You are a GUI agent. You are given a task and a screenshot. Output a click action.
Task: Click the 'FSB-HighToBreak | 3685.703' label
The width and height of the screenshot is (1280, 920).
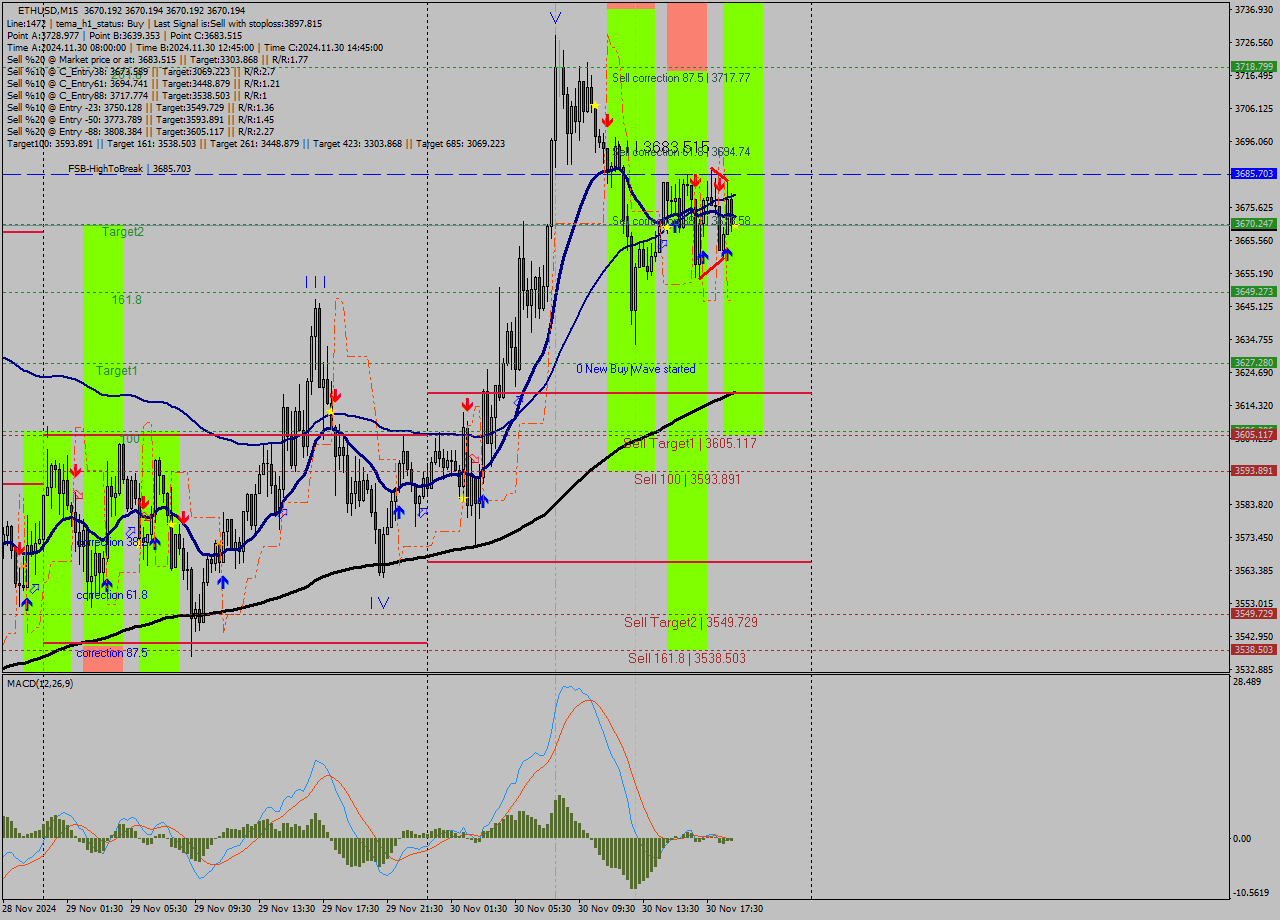(x=129, y=169)
